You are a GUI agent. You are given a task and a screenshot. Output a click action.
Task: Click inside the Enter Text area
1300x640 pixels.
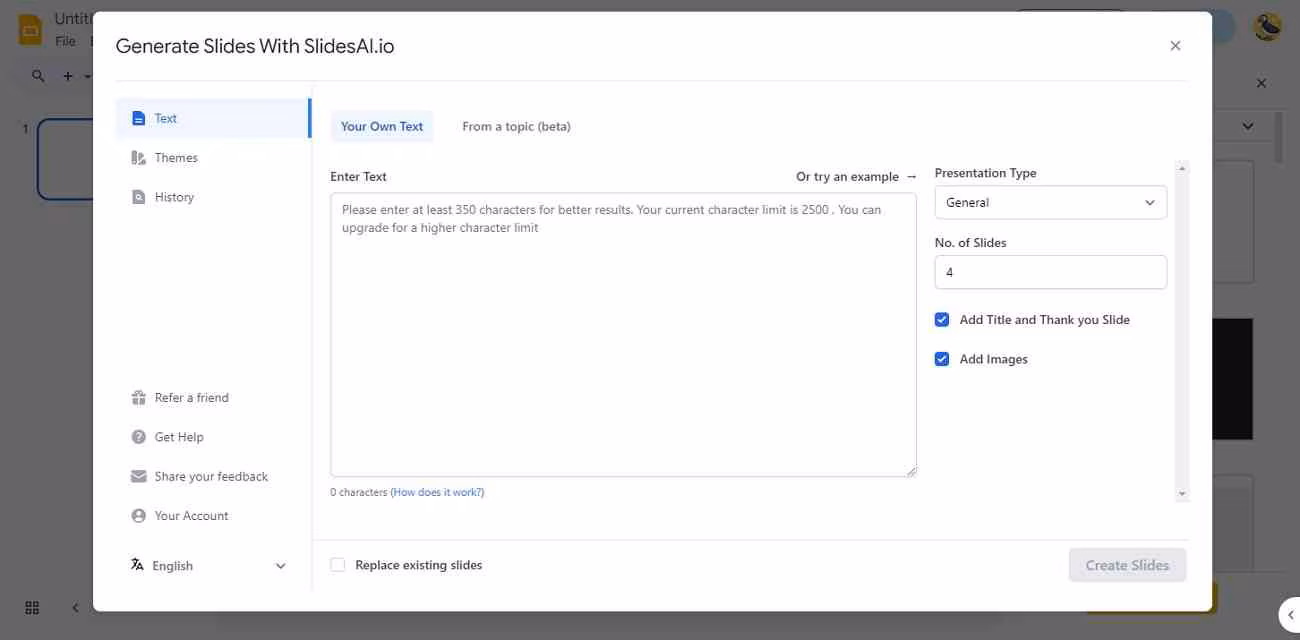(x=623, y=340)
